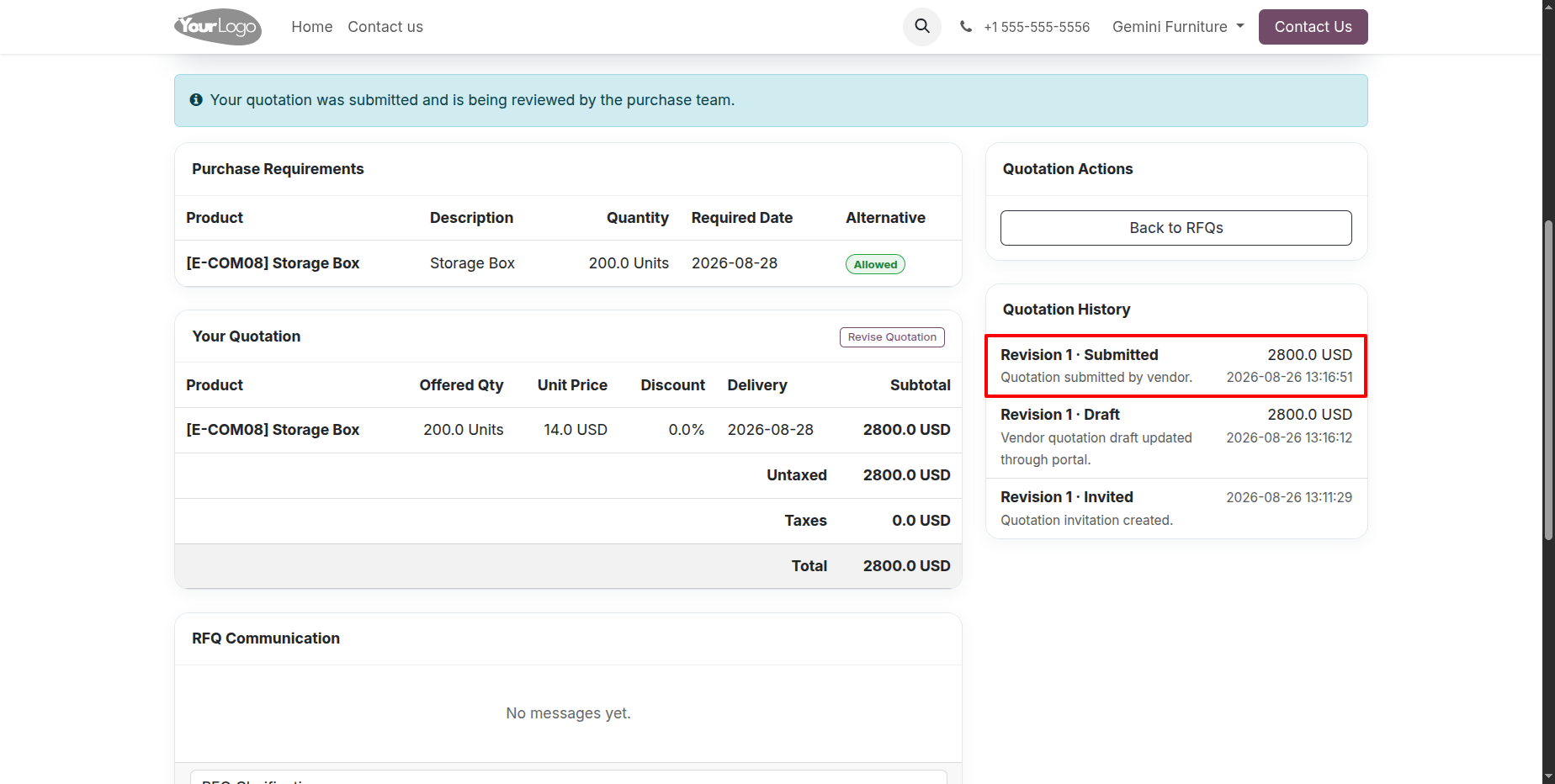Image resolution: width=1555 pixels, height=784 pixels.
Task: Click the YourLogo site logo
Action: [x=218, y=27]
